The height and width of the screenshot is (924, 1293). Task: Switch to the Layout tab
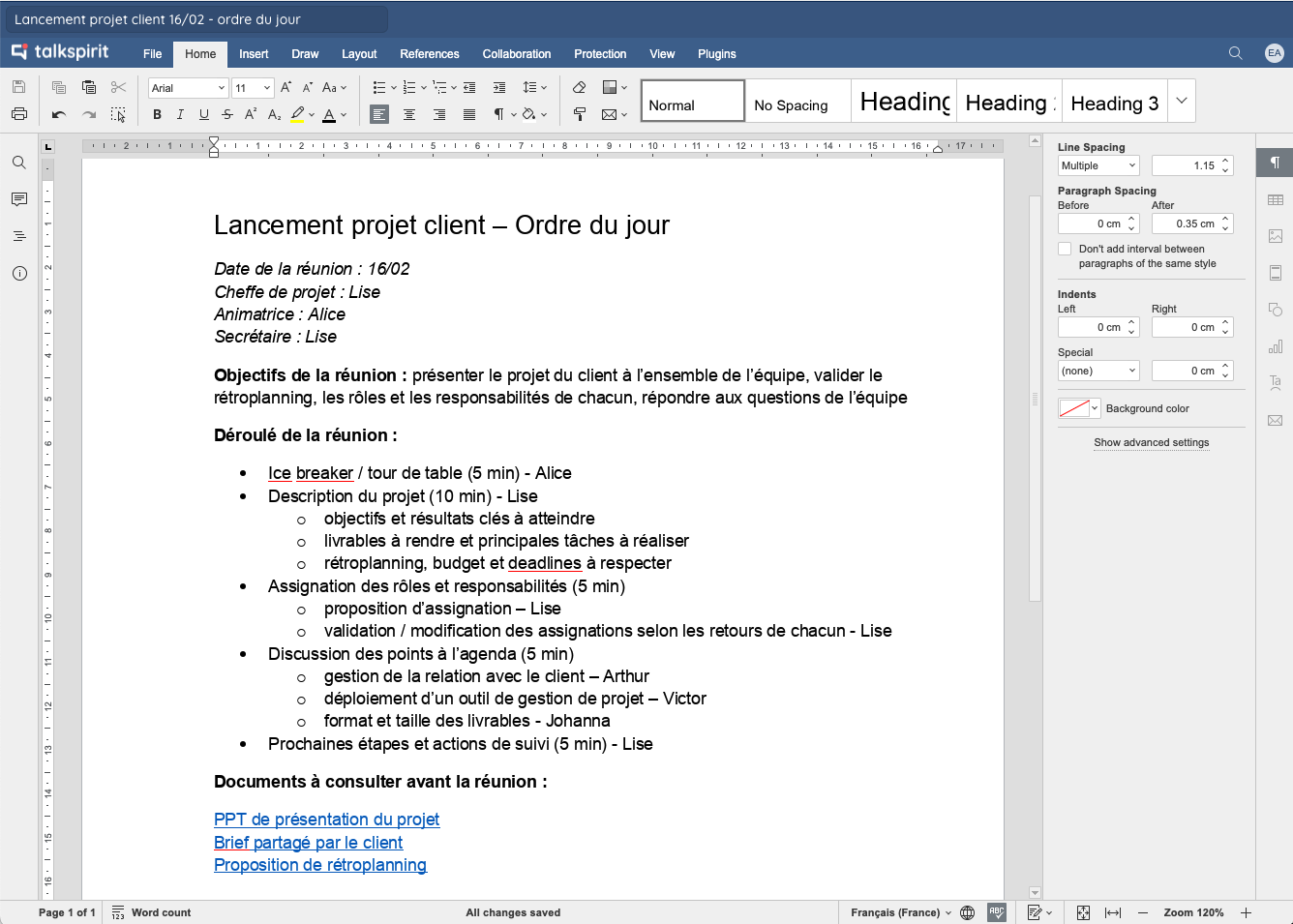(359, 54)
